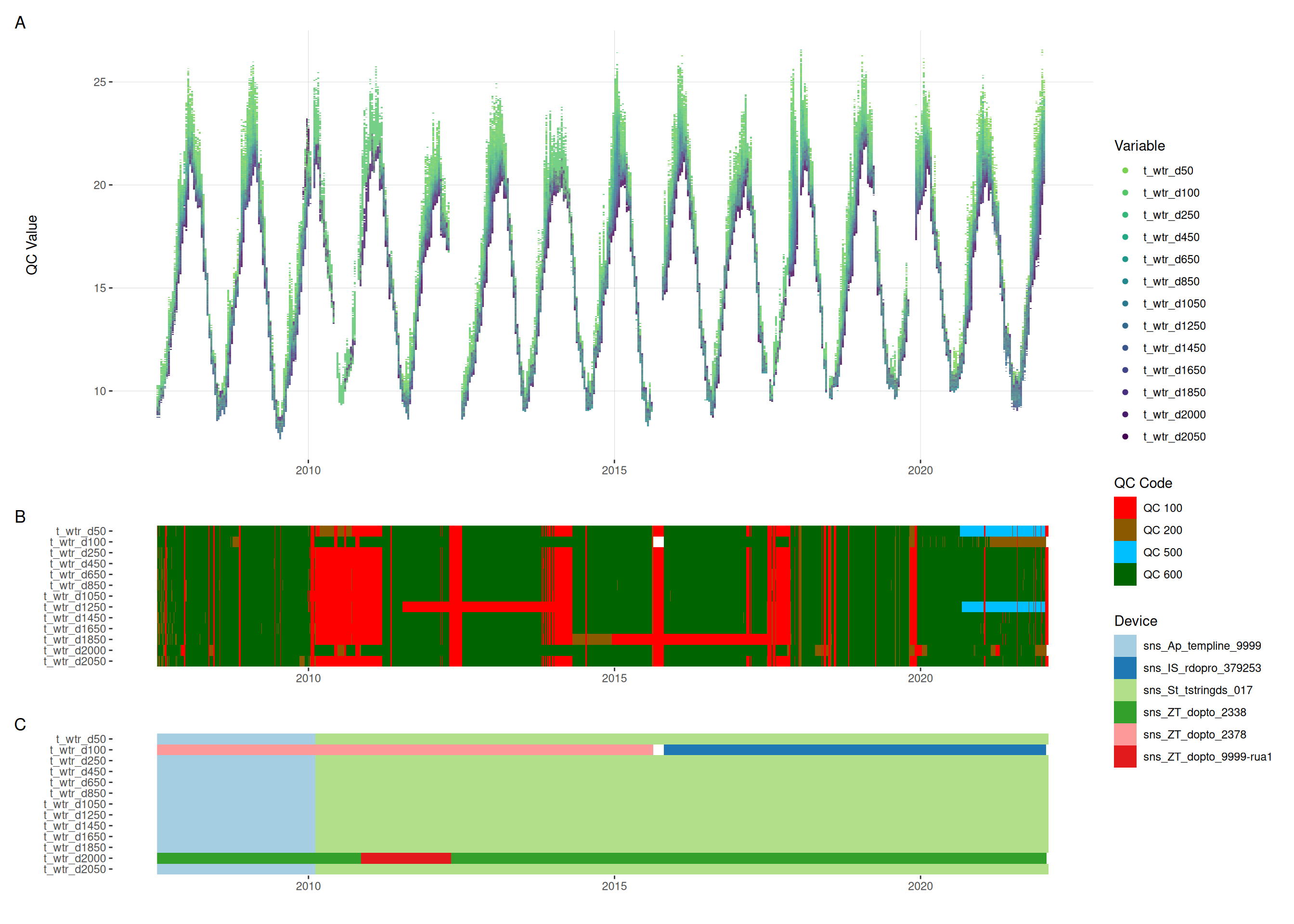Click the sns_ZT_dopto_2378 pink swatch
The height and width of the screenshot is (924, 1294).
[x=1125, y=734]
